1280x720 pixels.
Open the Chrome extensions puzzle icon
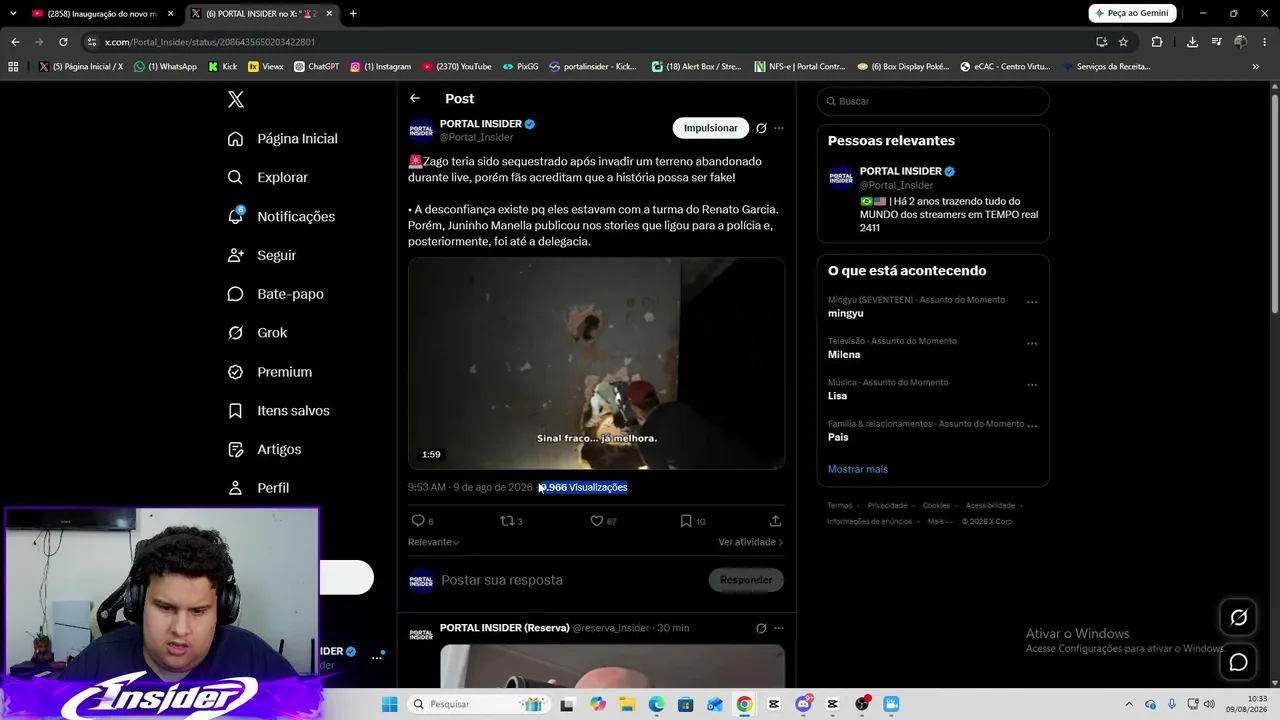pos(1157,42)
